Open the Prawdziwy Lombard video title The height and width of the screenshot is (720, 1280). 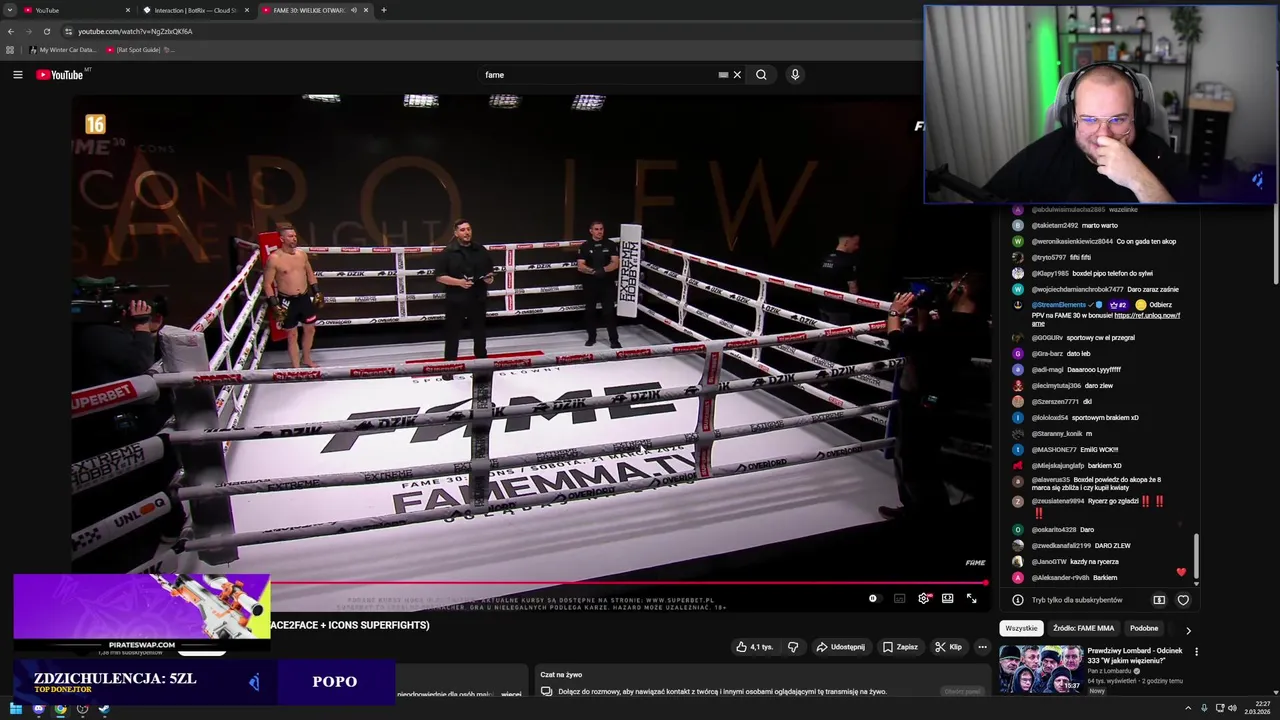1134,655
